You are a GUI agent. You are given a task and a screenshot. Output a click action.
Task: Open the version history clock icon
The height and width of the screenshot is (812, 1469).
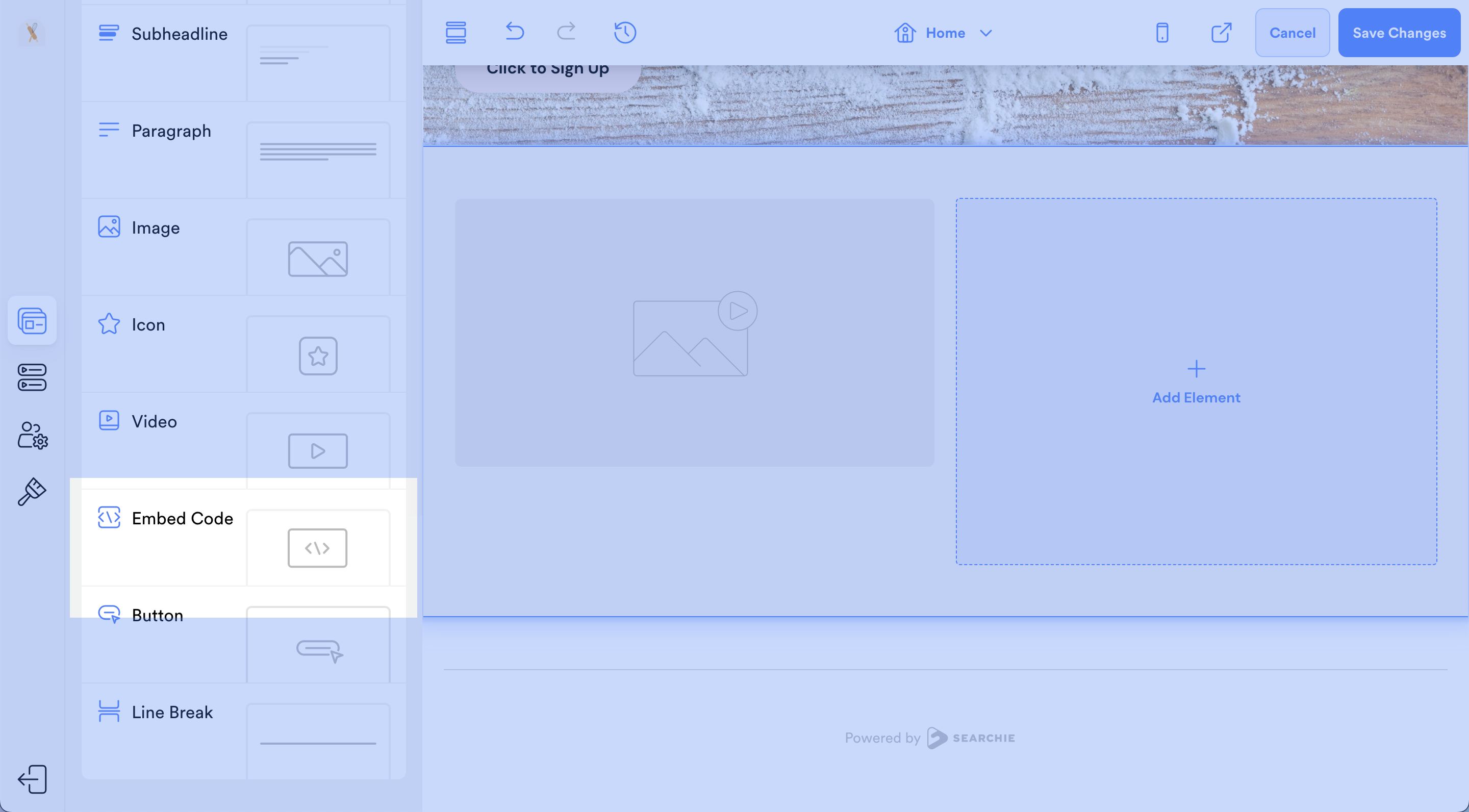click(x=625, y=33)
